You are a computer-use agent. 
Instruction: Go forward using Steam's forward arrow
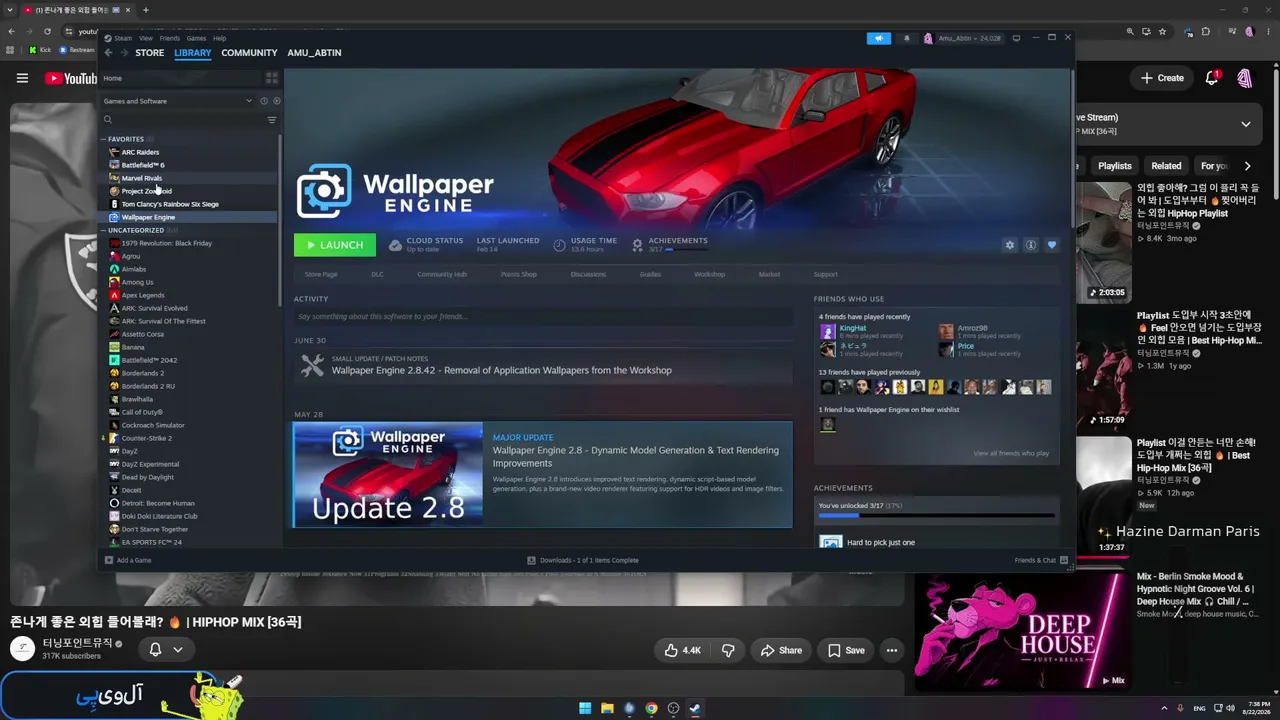point(123,52)
